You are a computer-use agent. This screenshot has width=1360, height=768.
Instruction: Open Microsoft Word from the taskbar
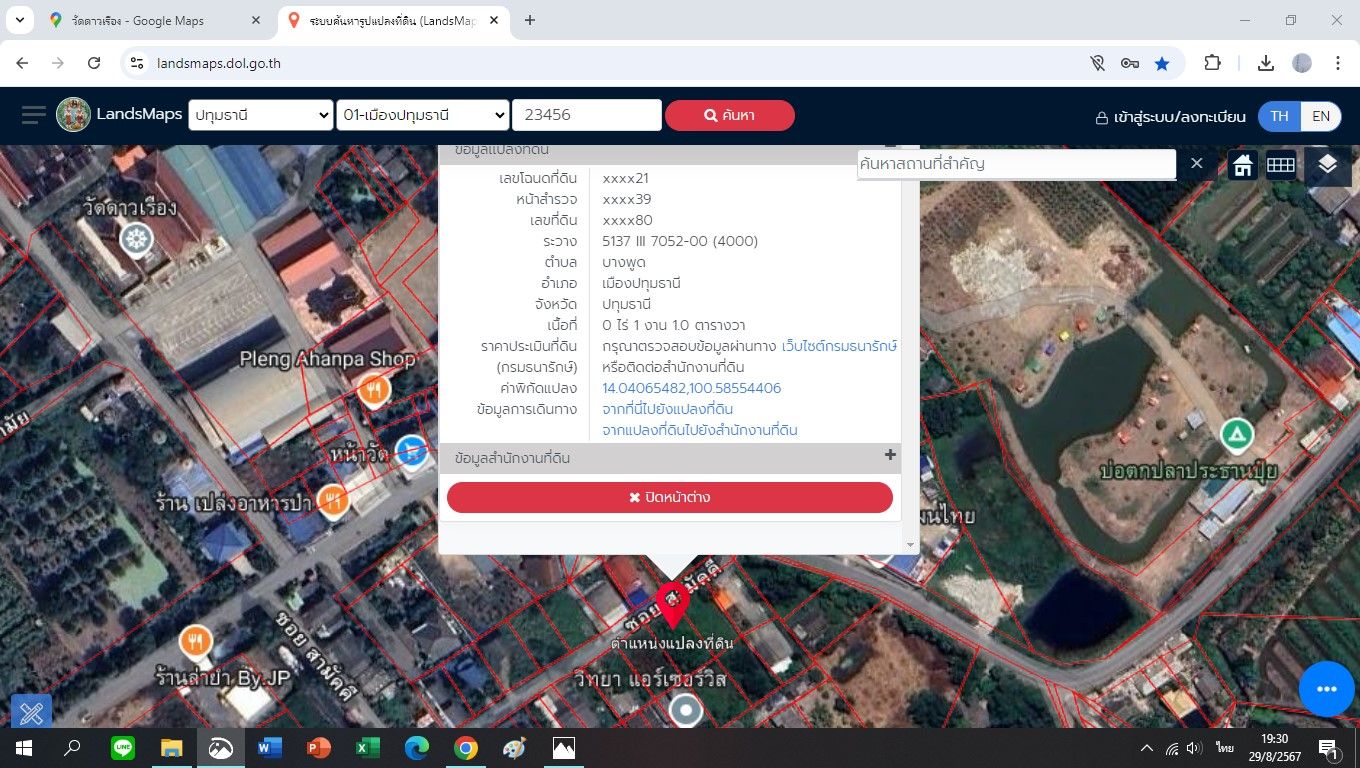pos(270,748)
